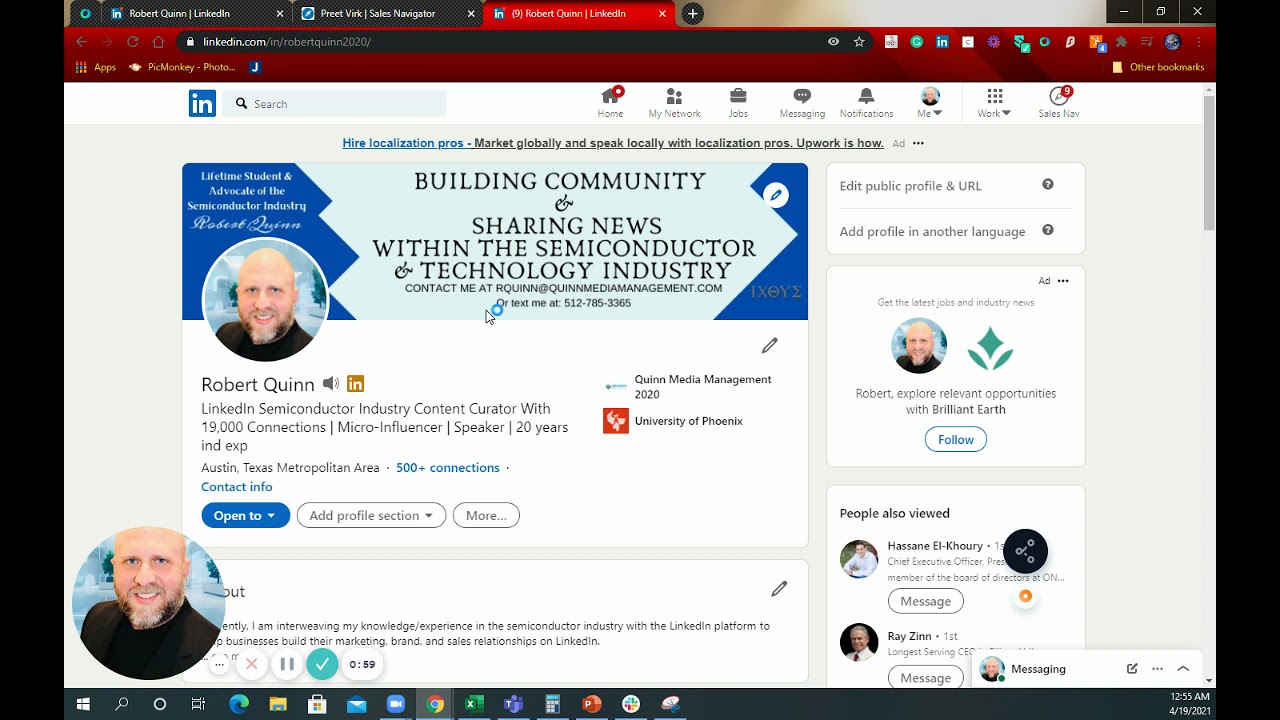Edit the profile banner background image
Viewport: 1280px width, 720px height.
coord(776,195)
